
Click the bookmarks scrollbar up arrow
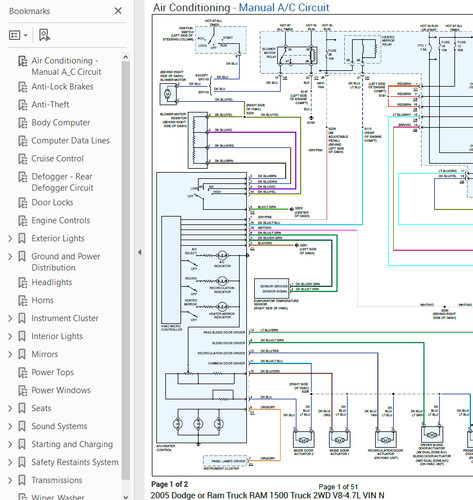(126, 57)
